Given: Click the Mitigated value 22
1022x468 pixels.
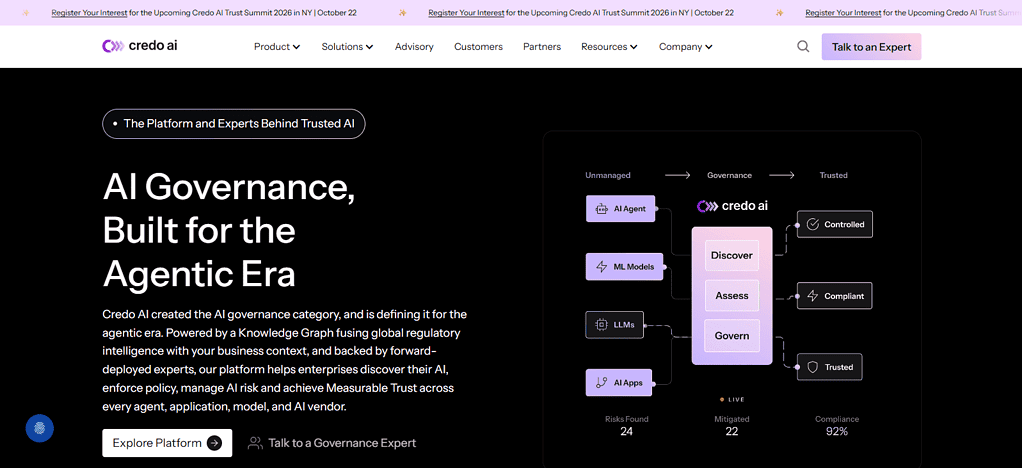Looking at the screenshot, I should (x=731, y=431).
